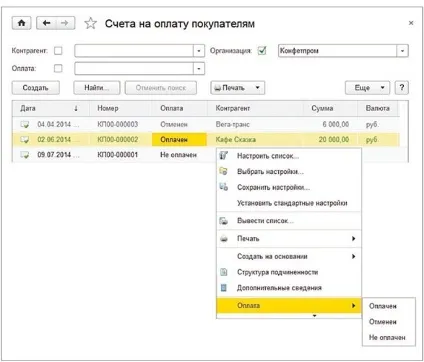
Task: Open the Оплата filter dropdown list
Action: tap(199, 69)
